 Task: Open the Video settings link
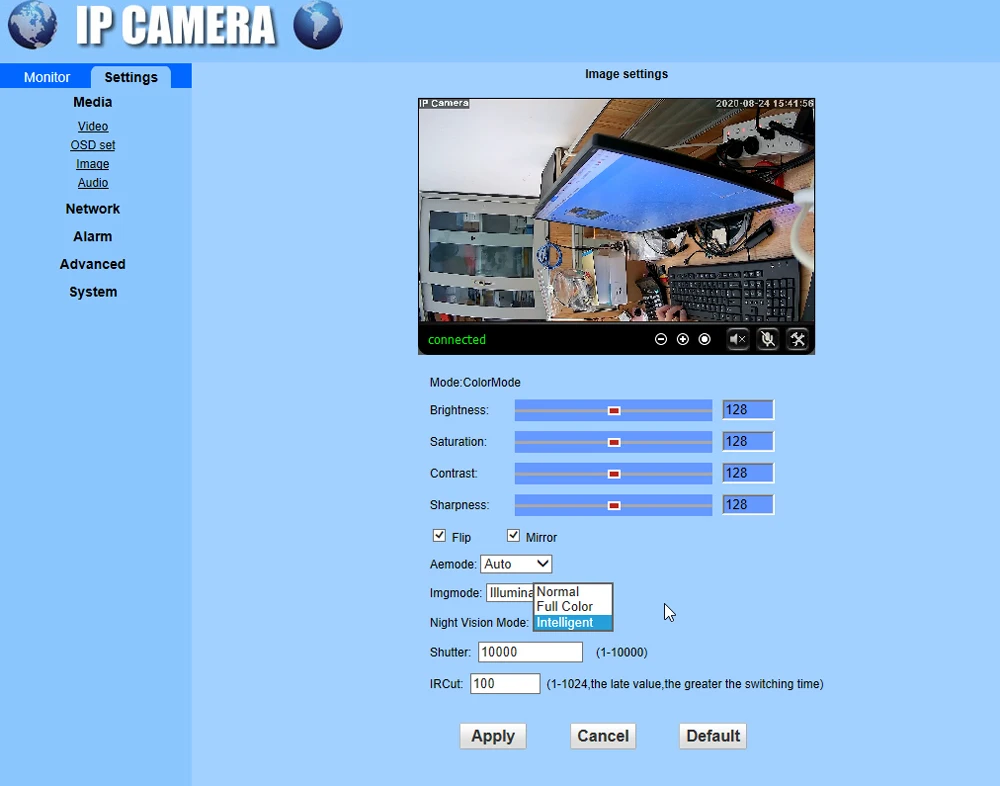93,126
